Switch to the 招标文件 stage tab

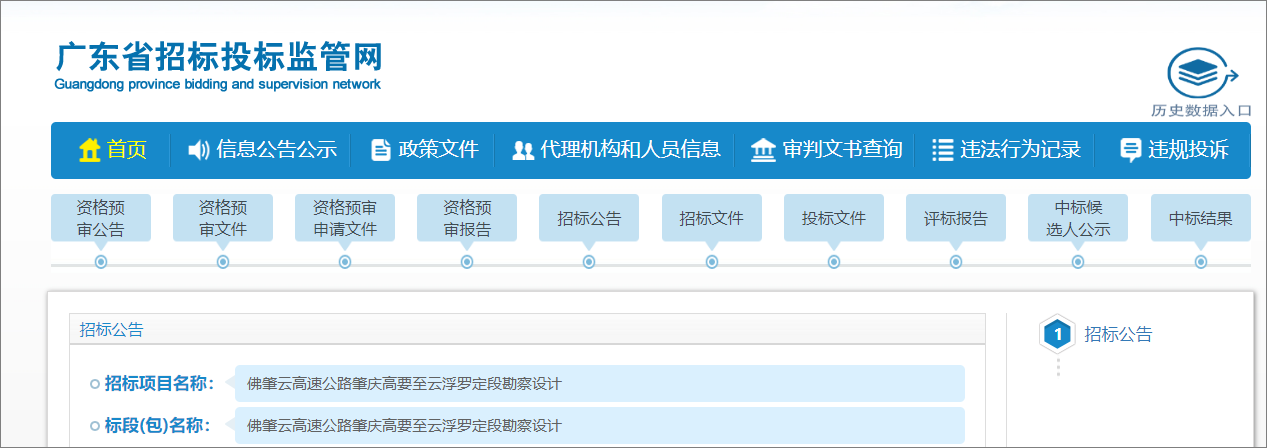click(x=711, y=218)
